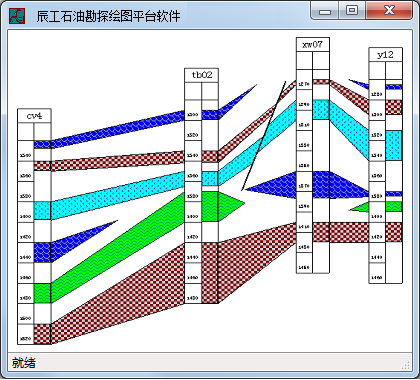Minimize the window
420x380 pixels.
point(325,10)
